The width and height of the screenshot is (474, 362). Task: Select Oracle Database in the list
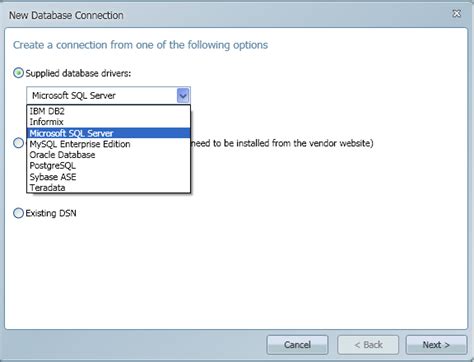pyautogui.click(x=108, y=155)
